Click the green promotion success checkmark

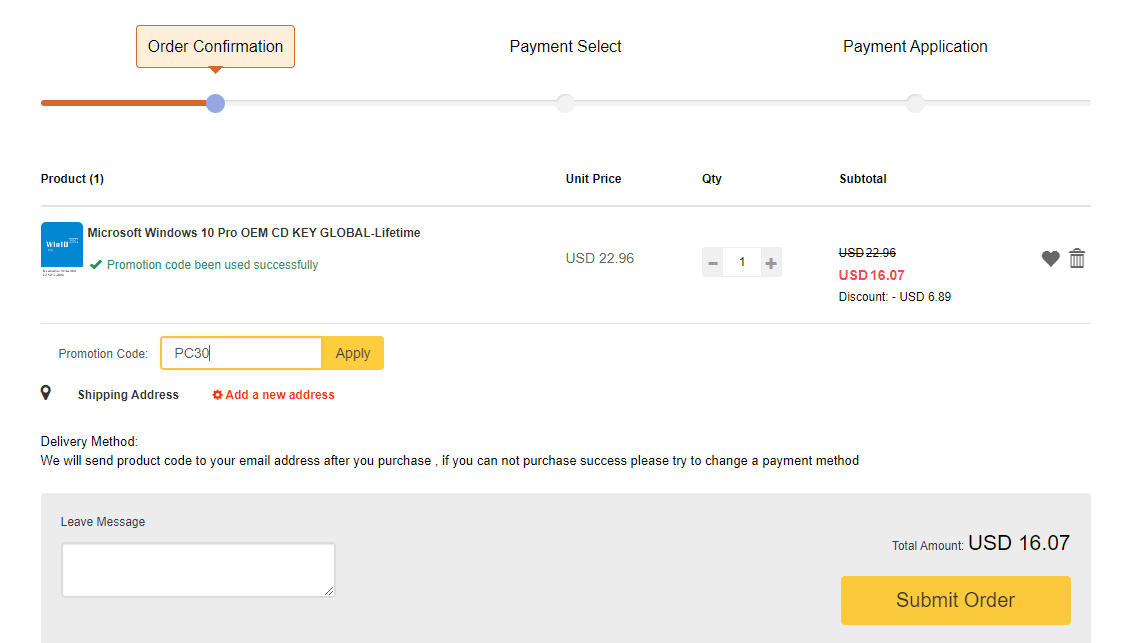pos(96,265)
